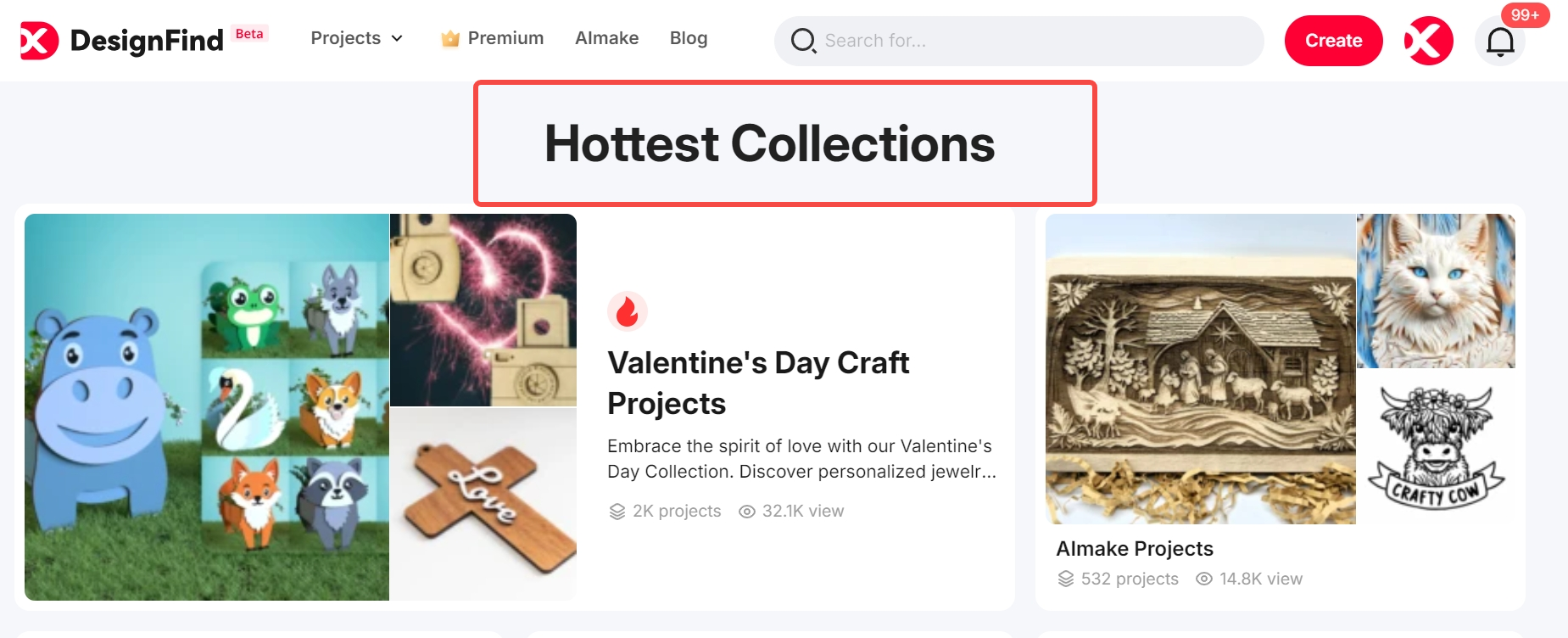
Task: Click the Premium crown icon
Action: tap(450, 38)
